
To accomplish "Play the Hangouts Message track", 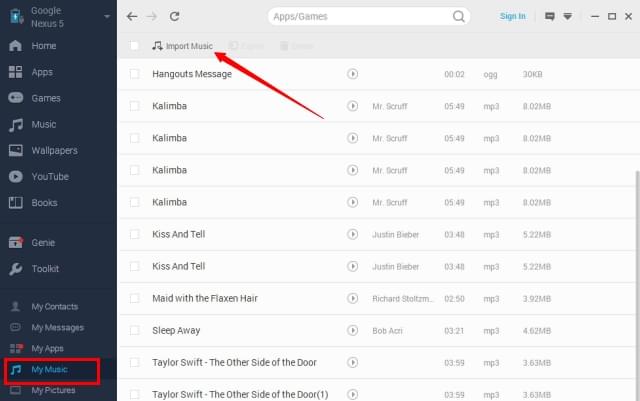I will click(353, 74).
